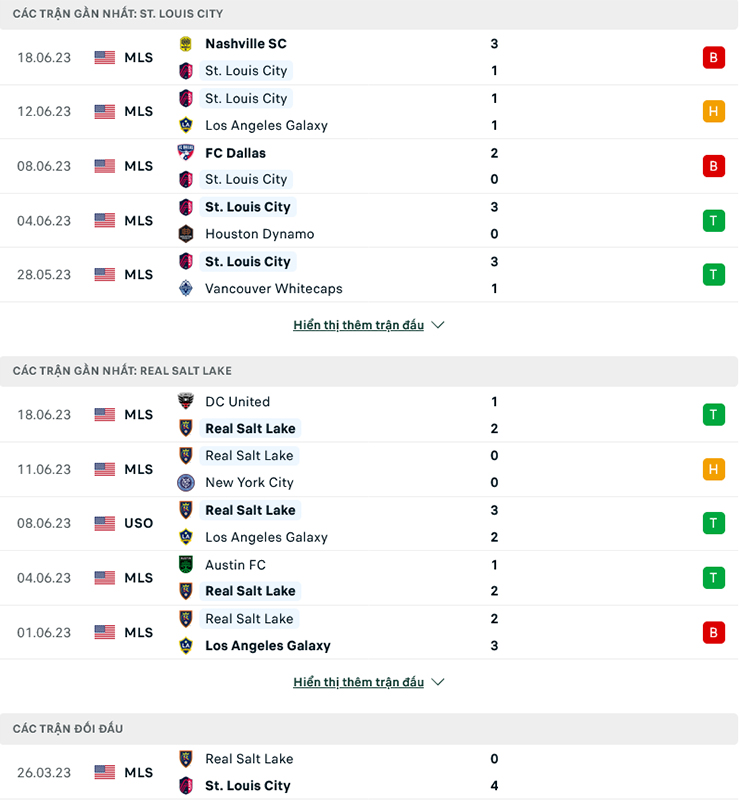Click Hiển thị thêm trận đấu under Real Salt Lake
740x806 pixels.
tap(360, 681)
